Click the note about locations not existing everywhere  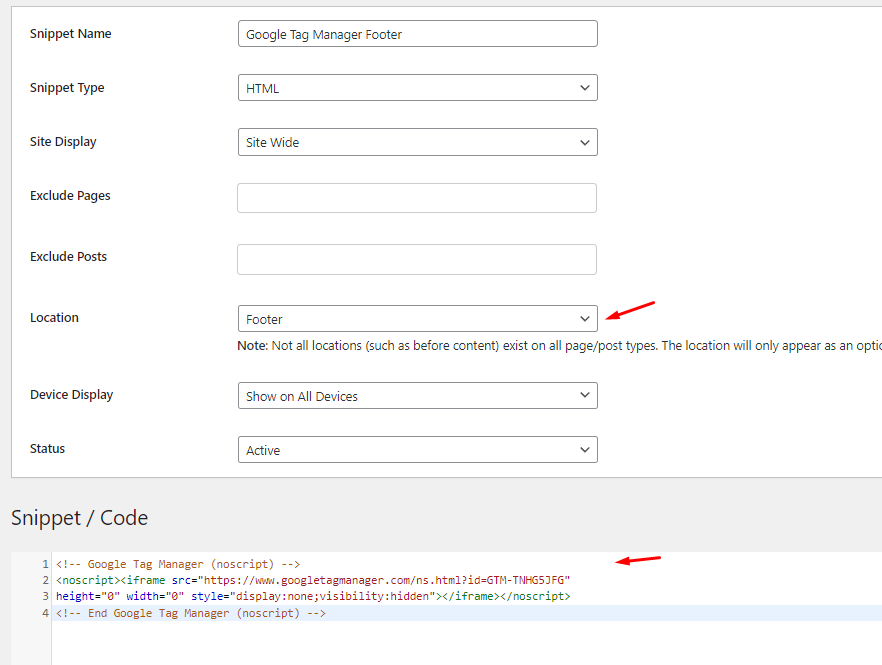(559, 346)
